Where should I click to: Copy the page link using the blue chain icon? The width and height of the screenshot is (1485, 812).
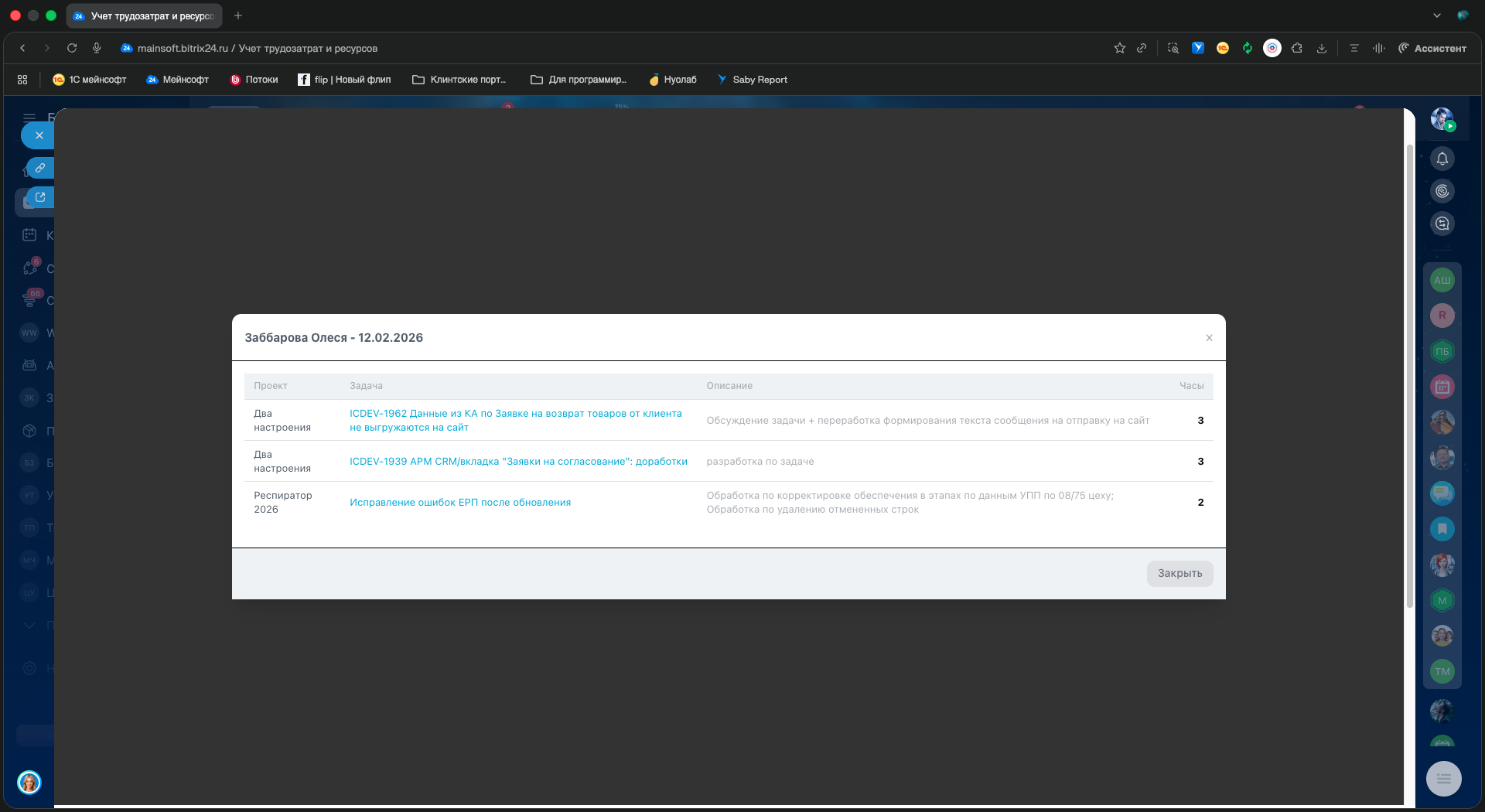(40, 168)
